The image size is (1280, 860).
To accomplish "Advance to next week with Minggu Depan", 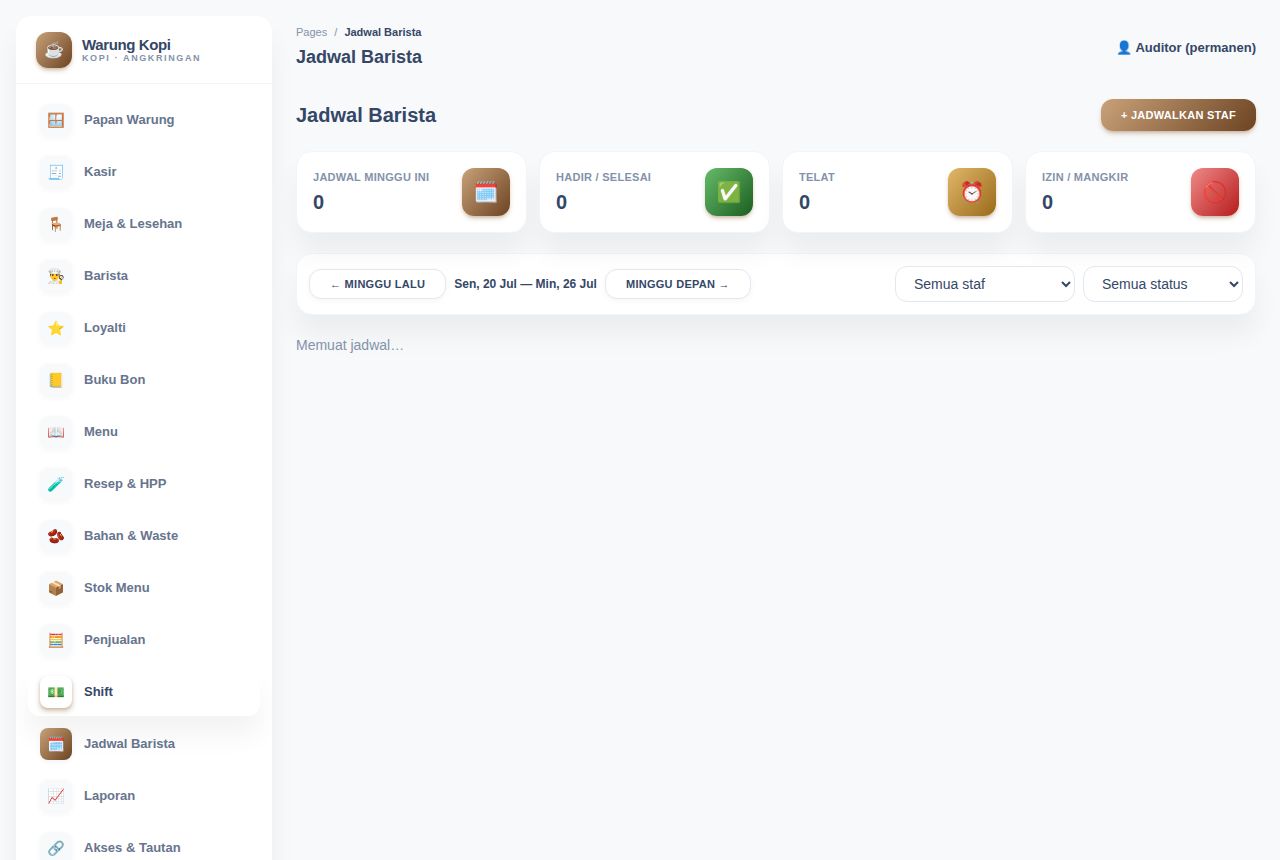I will (678, 284).
